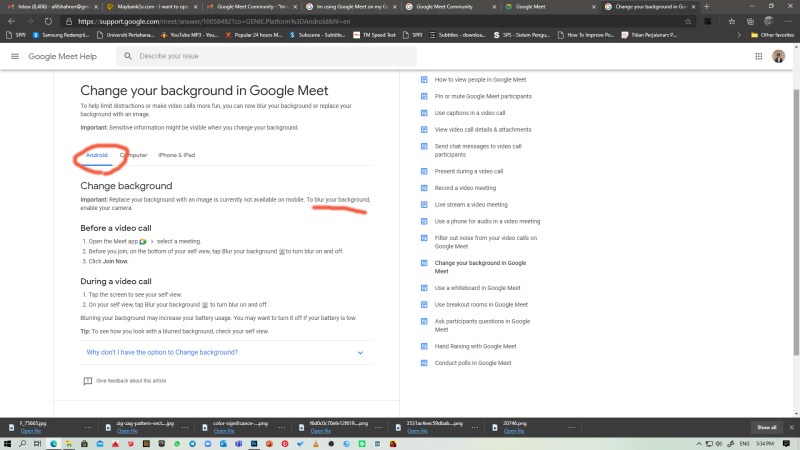
Task: Bookmark this page with the star icon
Action: pyautogui.click(x=688, y=21)
